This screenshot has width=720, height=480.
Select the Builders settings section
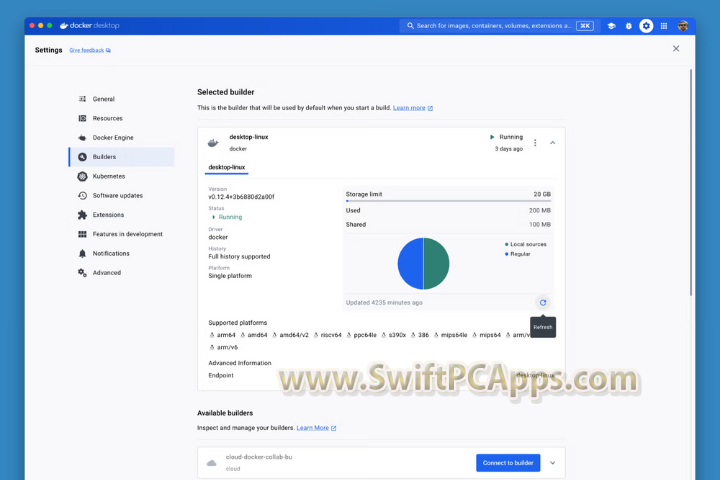122,157
